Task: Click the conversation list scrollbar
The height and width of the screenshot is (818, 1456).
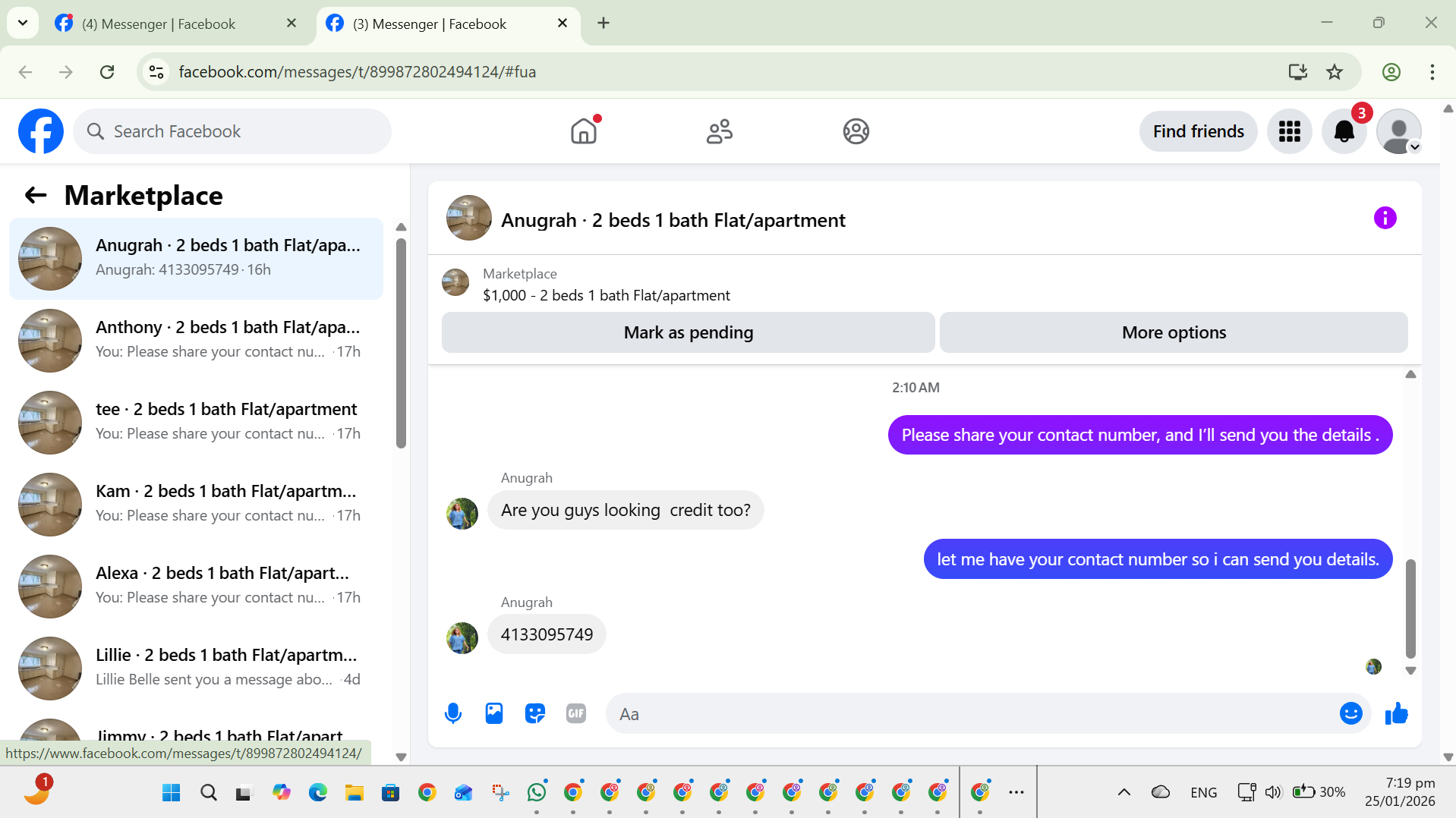Action: coord(401,343)
